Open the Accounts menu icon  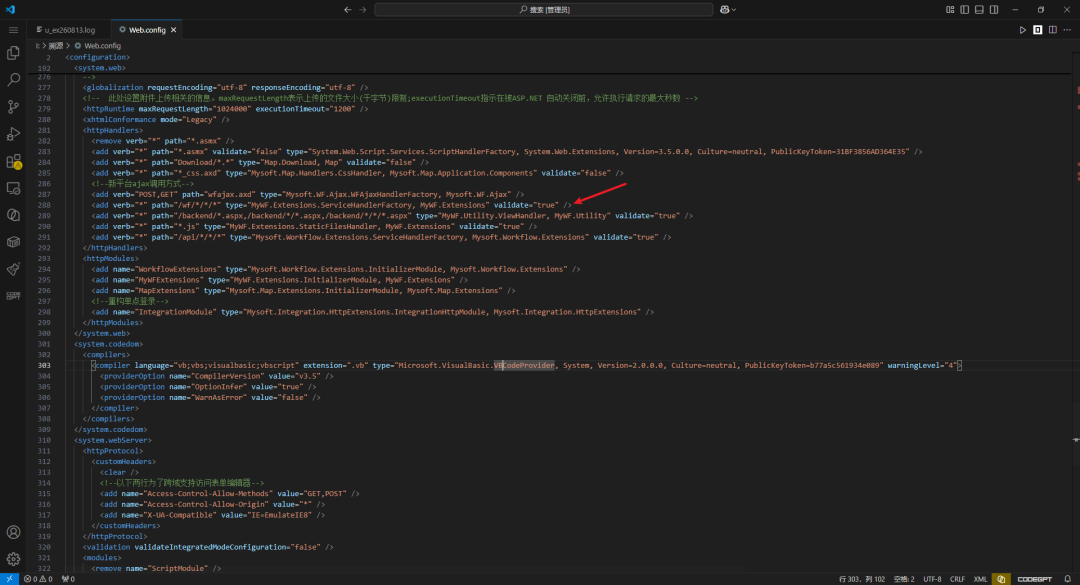point(13,532)
